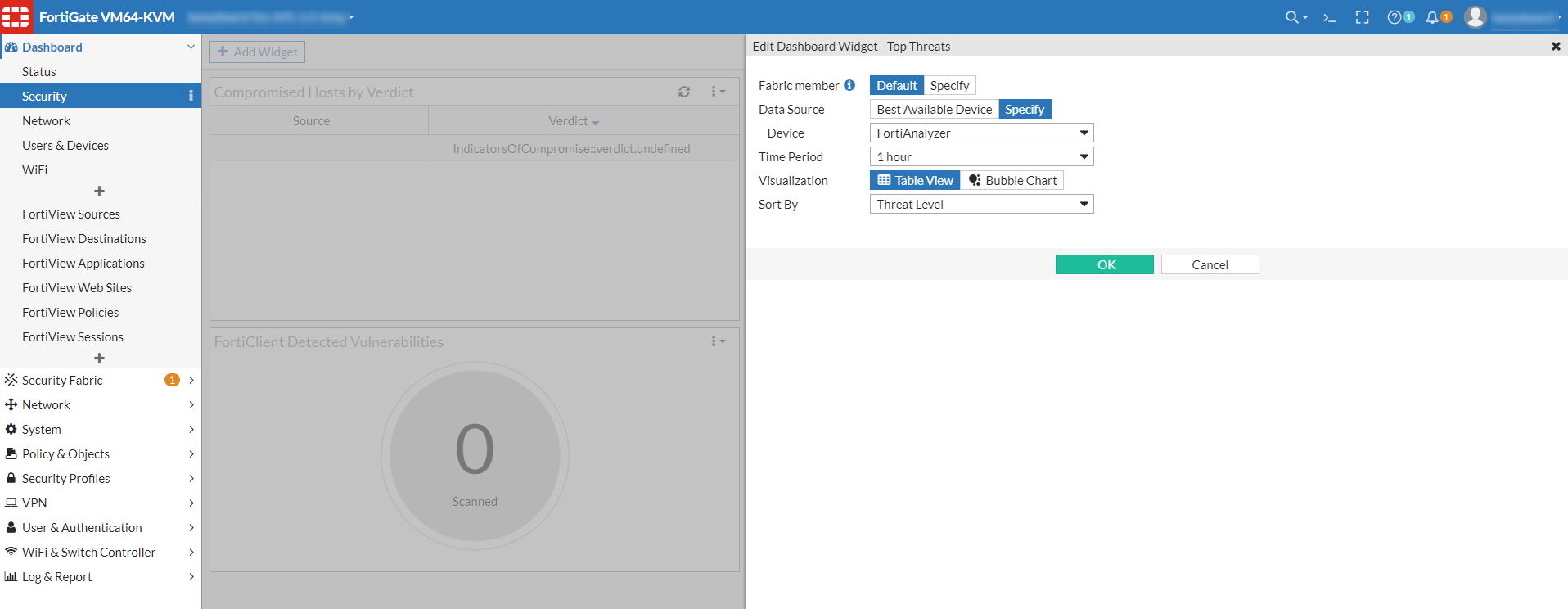This screenshot has height=609, width=1568.
Task: Click the Dashboard gauge icon
Action: point(11,47)
